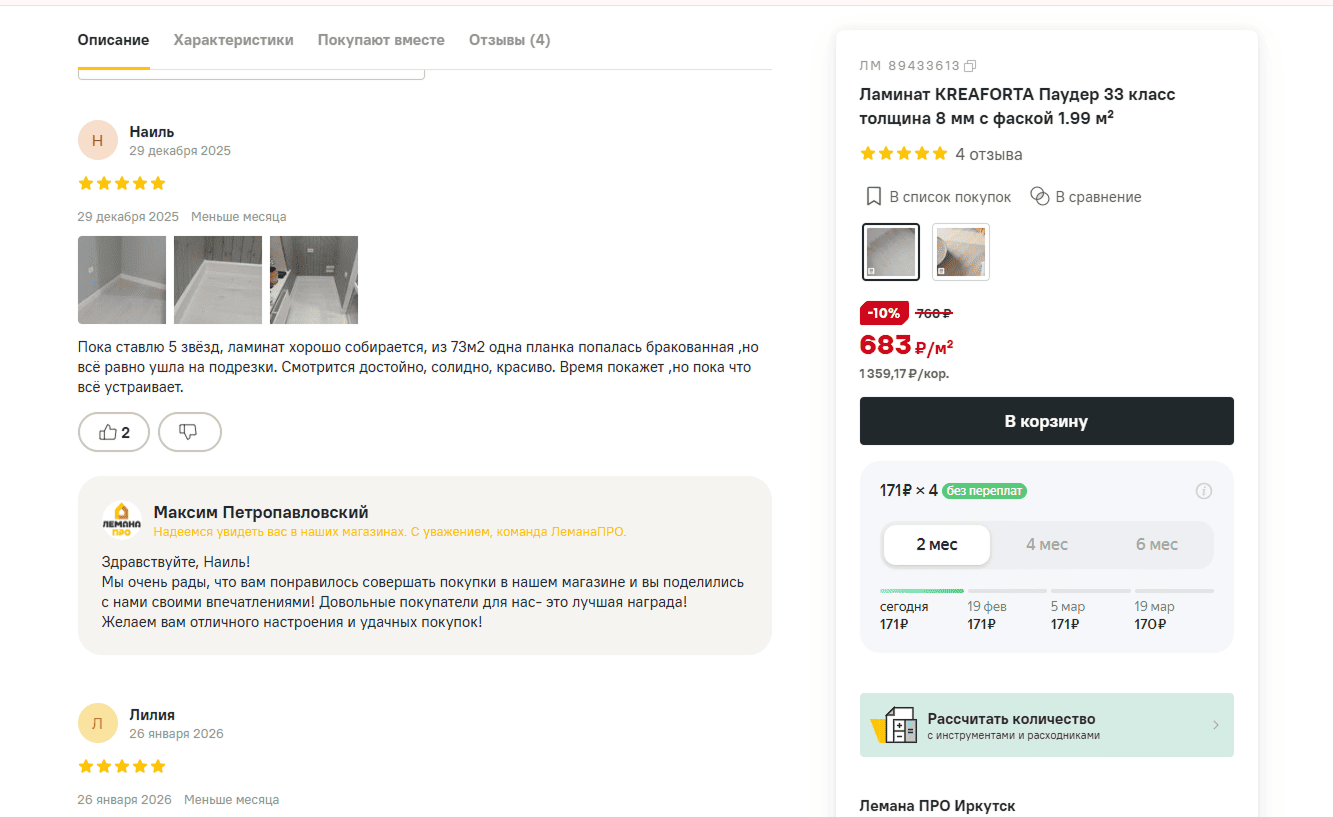The height and width of the screenshot is (817, 1333).
Task: Expand the Рассчитать количество chevron
Action: coord(1216,725)
